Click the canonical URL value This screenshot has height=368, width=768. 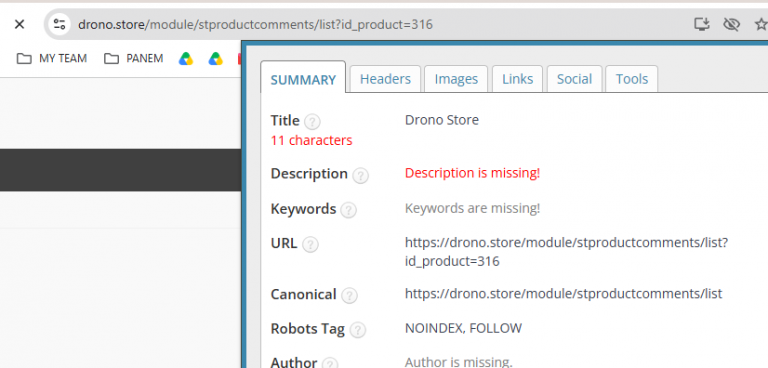pyautogui.click(x=563, y=294)
